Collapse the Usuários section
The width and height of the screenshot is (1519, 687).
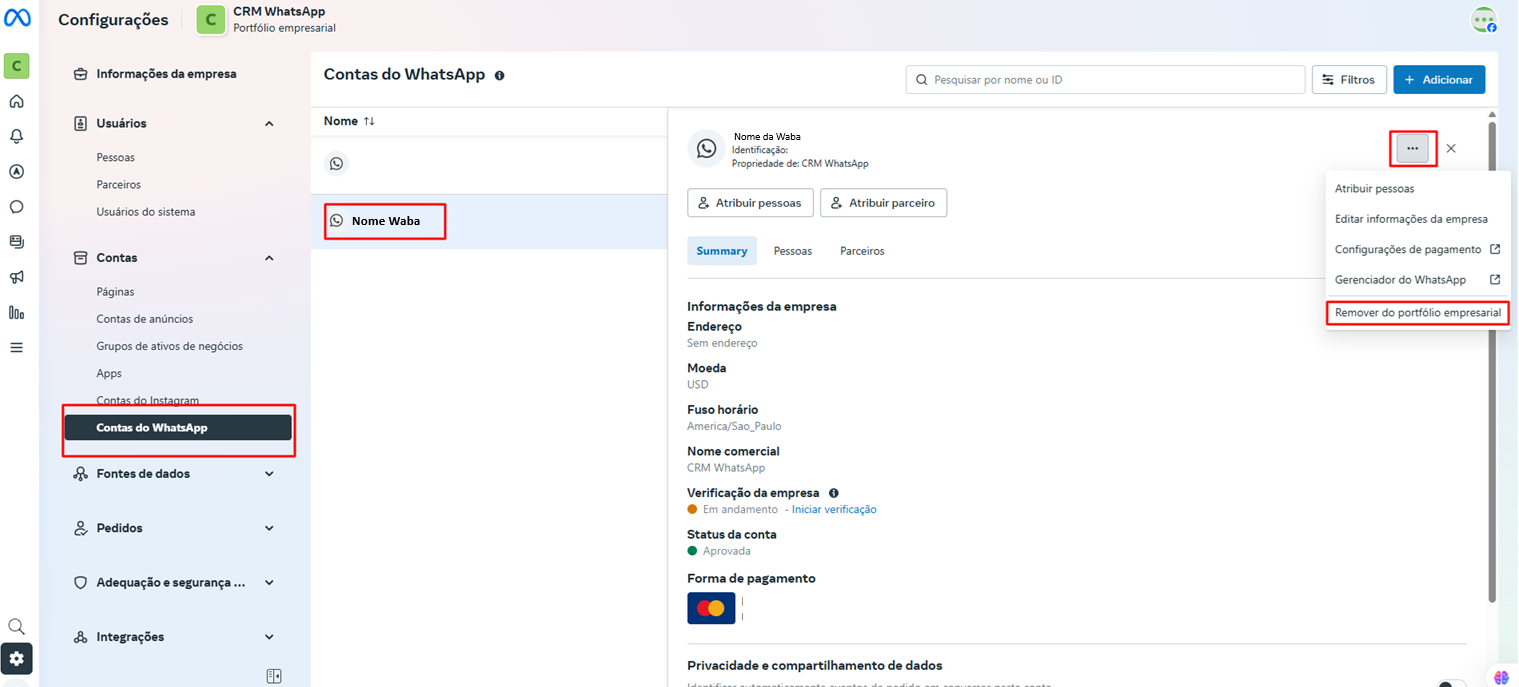coord(269,124)
